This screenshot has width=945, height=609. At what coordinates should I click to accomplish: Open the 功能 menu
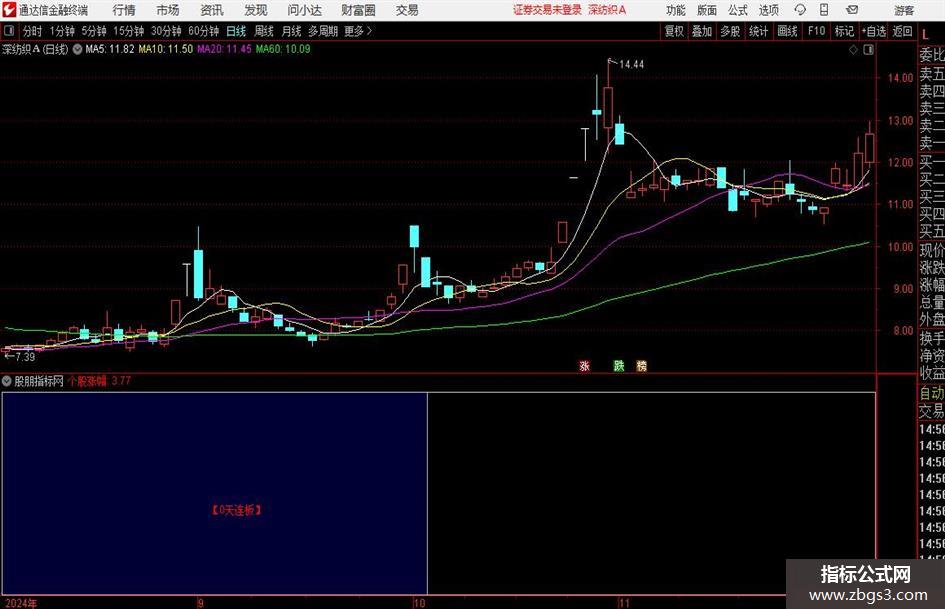click(x=676, y=10)
